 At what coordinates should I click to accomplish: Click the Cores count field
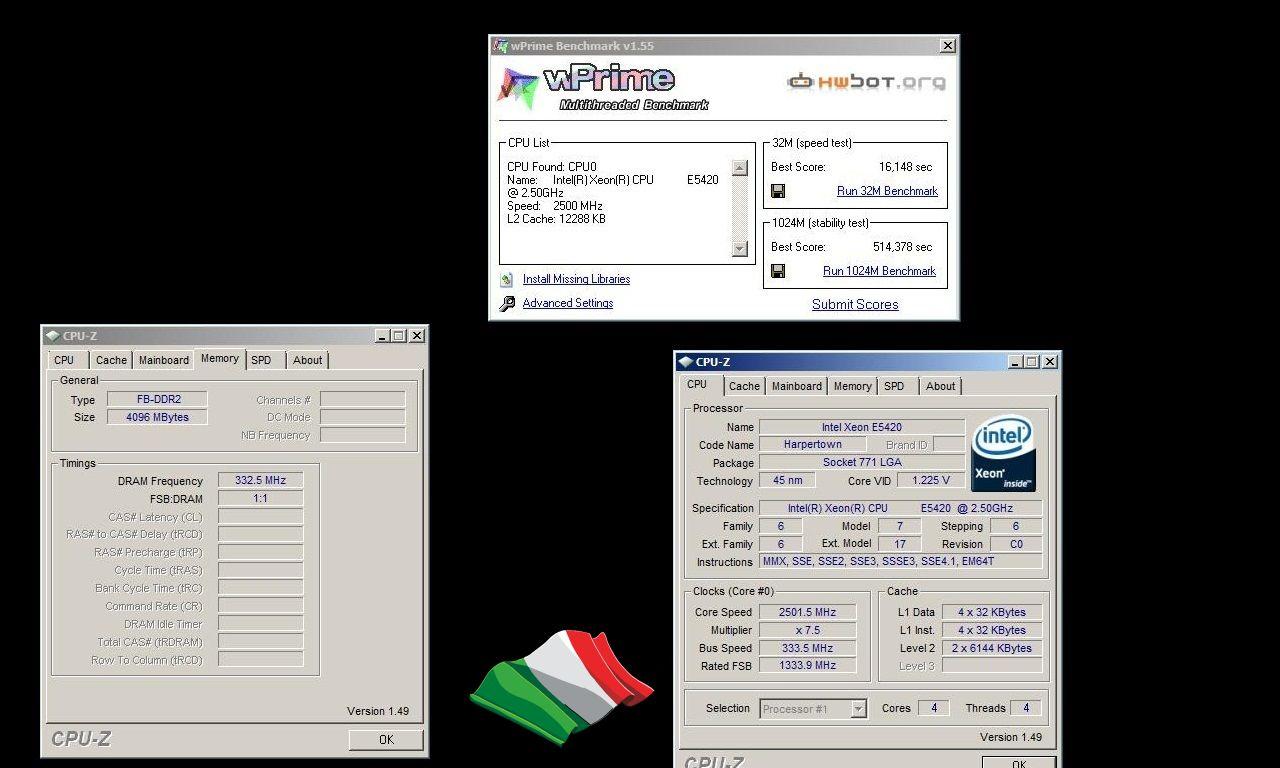(x=934, y=708)
